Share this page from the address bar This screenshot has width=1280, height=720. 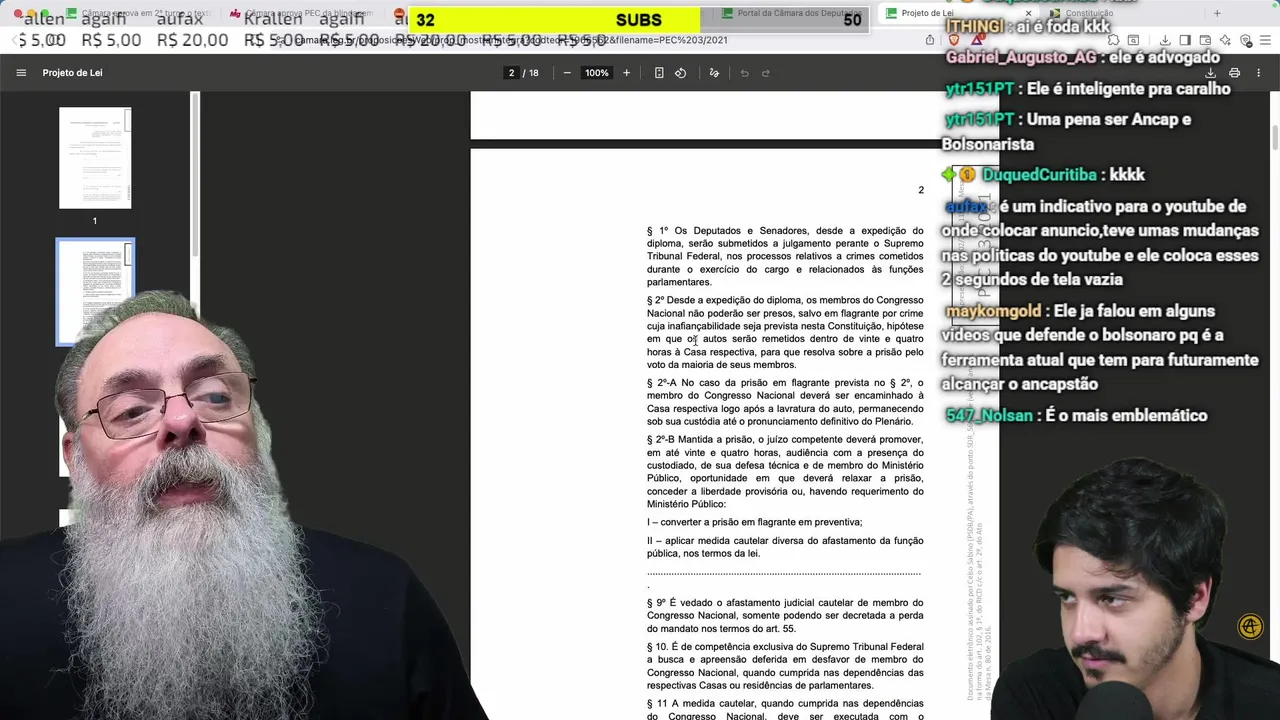coord(930,40)
